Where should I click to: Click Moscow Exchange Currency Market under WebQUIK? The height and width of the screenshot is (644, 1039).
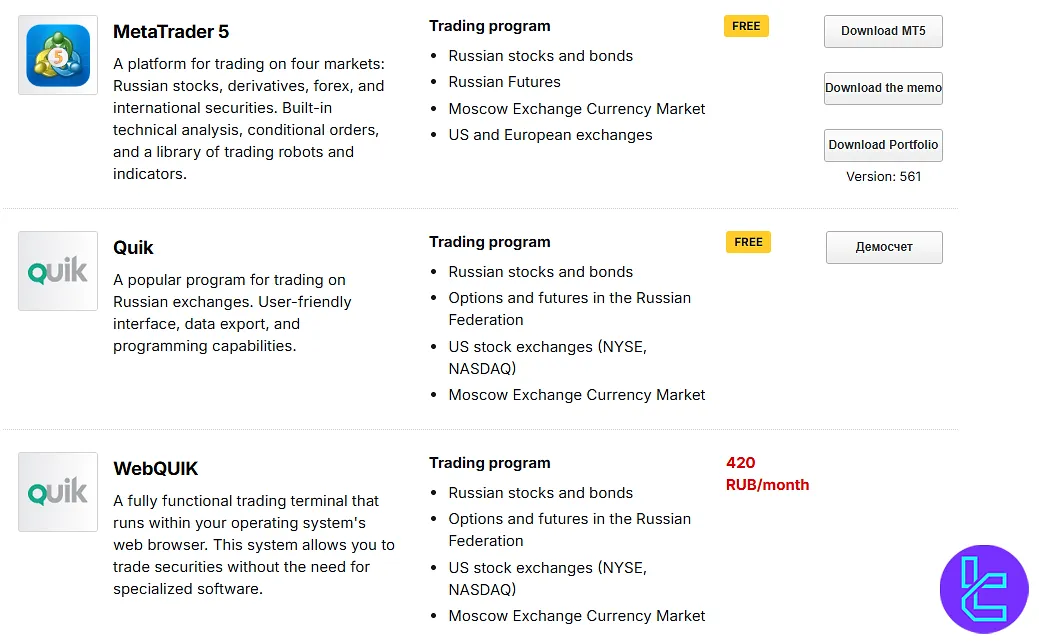tap(577, 616)
